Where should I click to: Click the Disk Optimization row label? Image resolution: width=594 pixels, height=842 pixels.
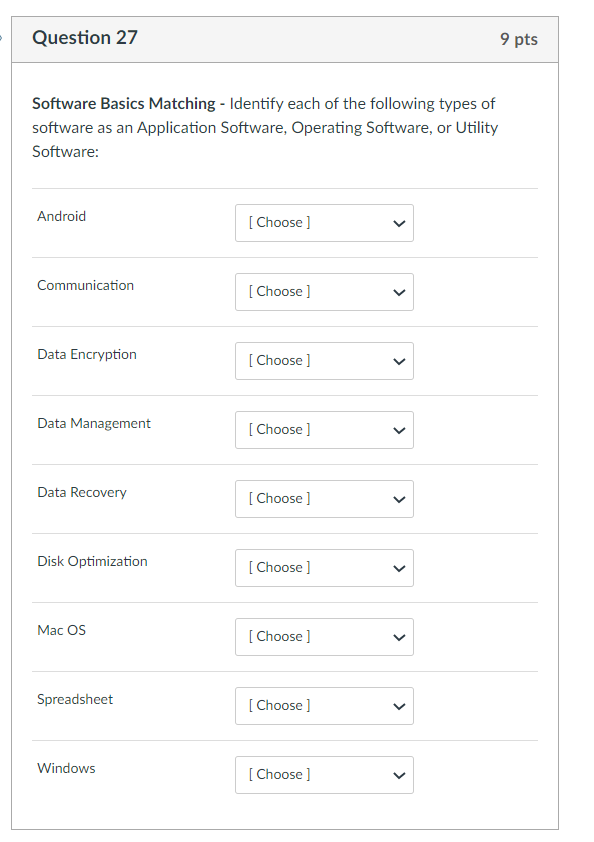92,561
